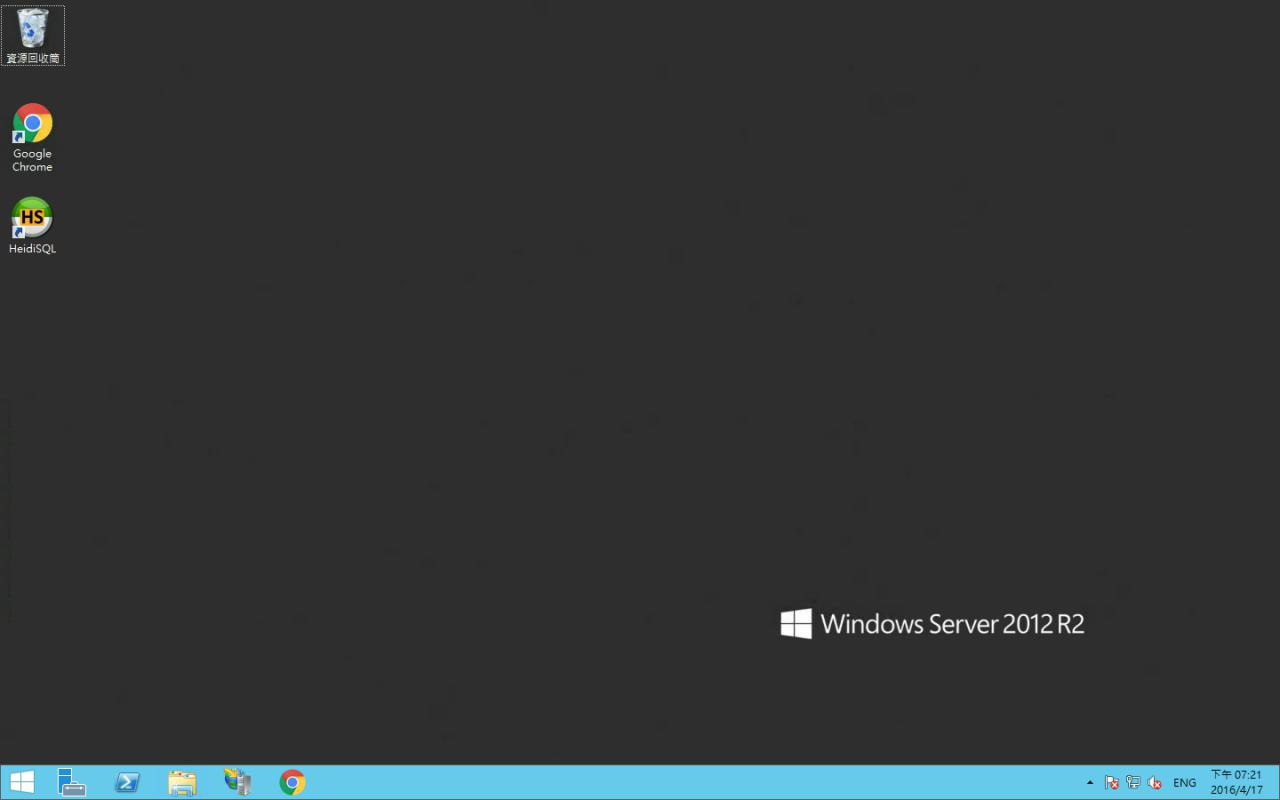
Task: Open the globe-and-server IIS Manager taskbar icon
Action: [237, 782]
